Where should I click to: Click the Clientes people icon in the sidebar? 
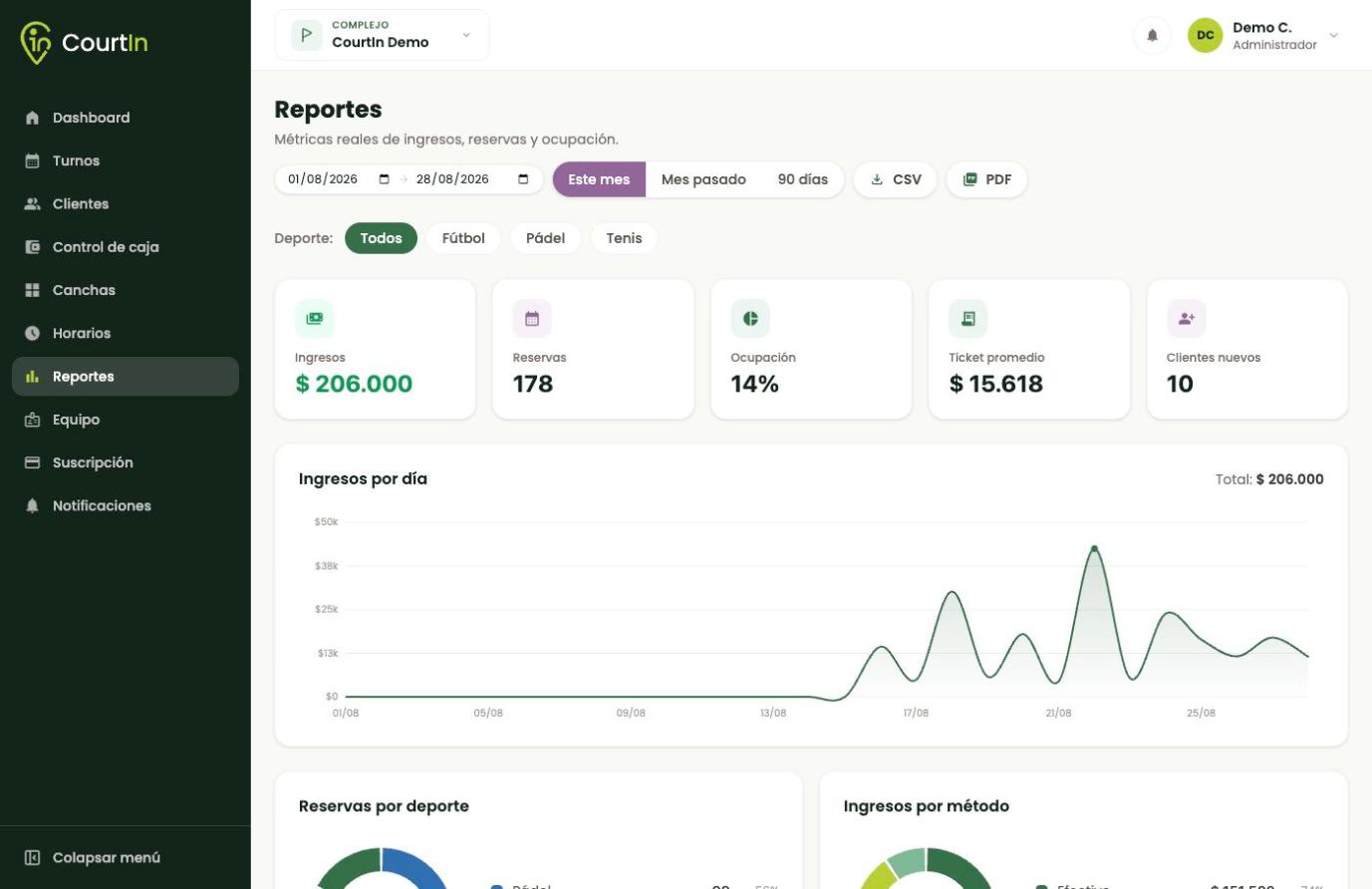32,203
